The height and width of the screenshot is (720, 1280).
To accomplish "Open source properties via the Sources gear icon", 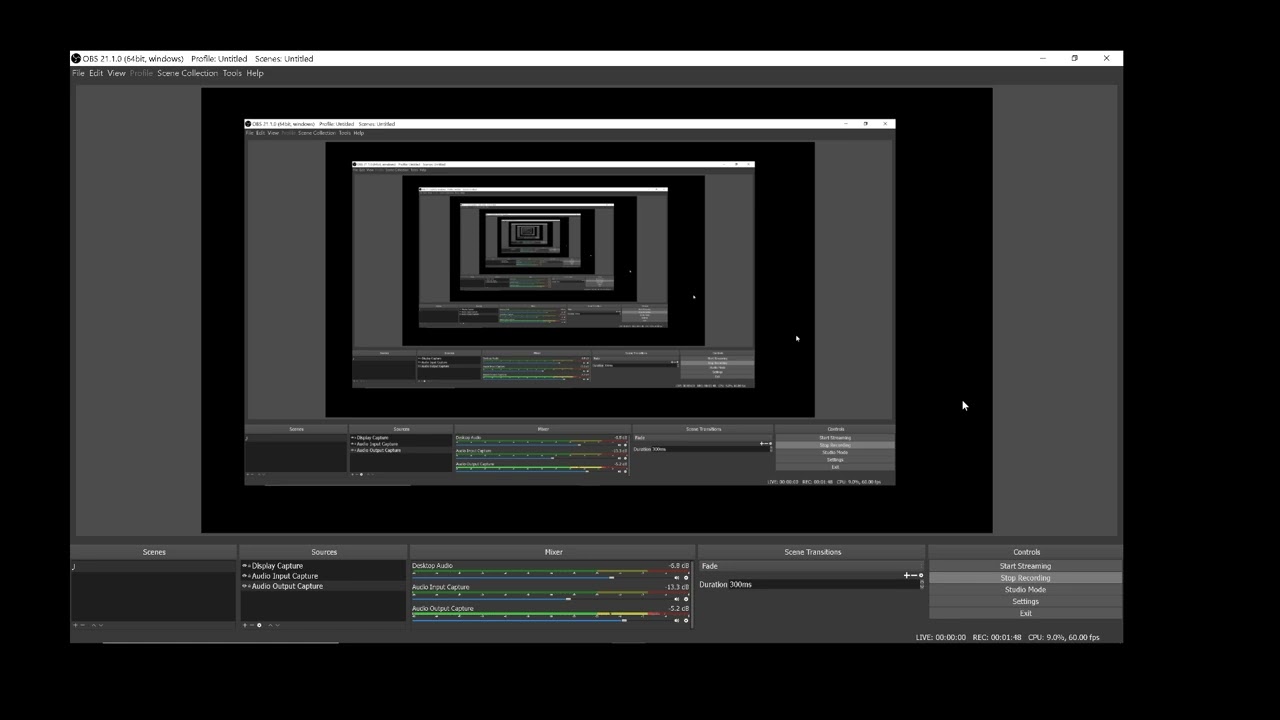I will [259, 625].
